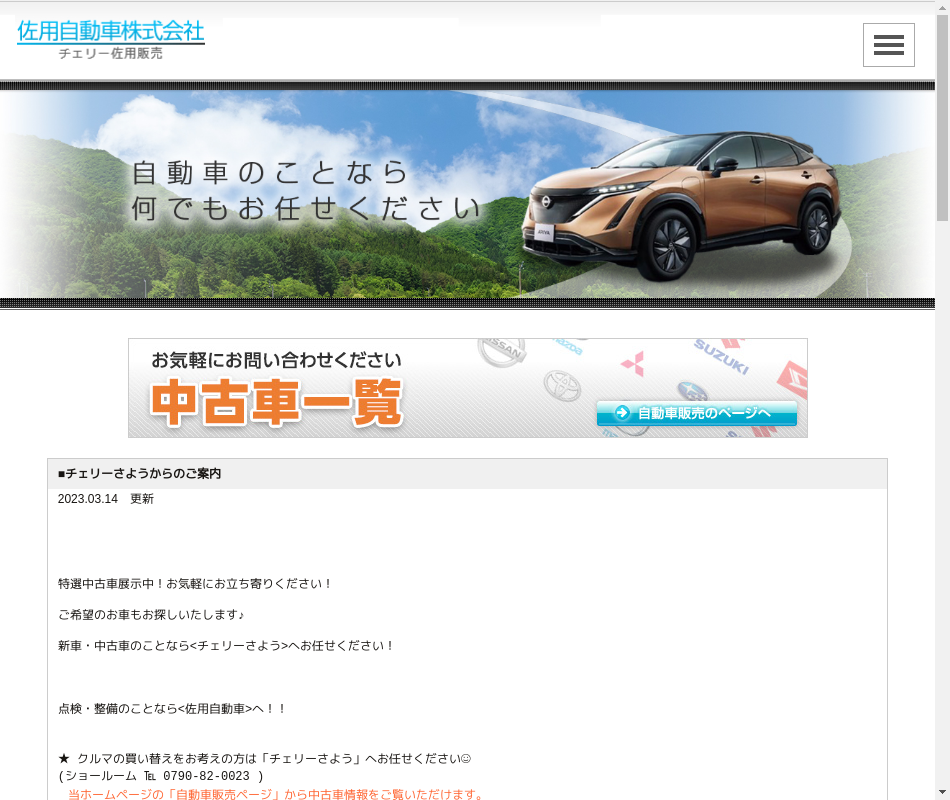Click the scrollbar up arrow
The height and width of the screenshot is (800, 950).
[x=942, y=7]
